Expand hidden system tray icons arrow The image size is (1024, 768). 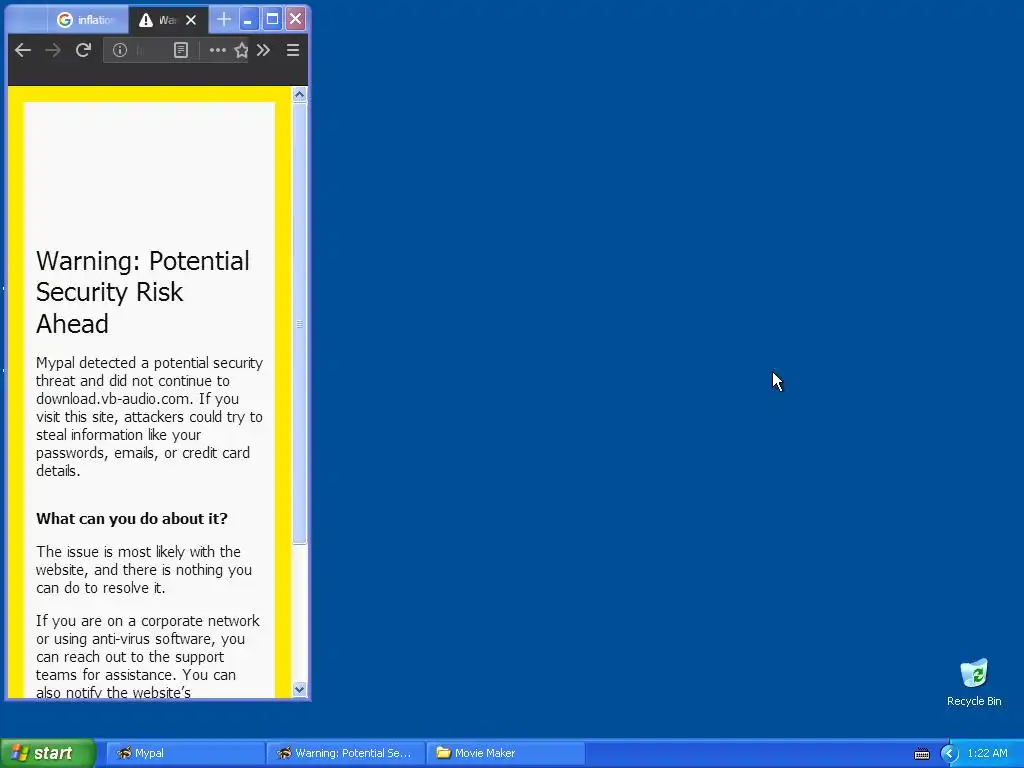[x=950, y=754]
